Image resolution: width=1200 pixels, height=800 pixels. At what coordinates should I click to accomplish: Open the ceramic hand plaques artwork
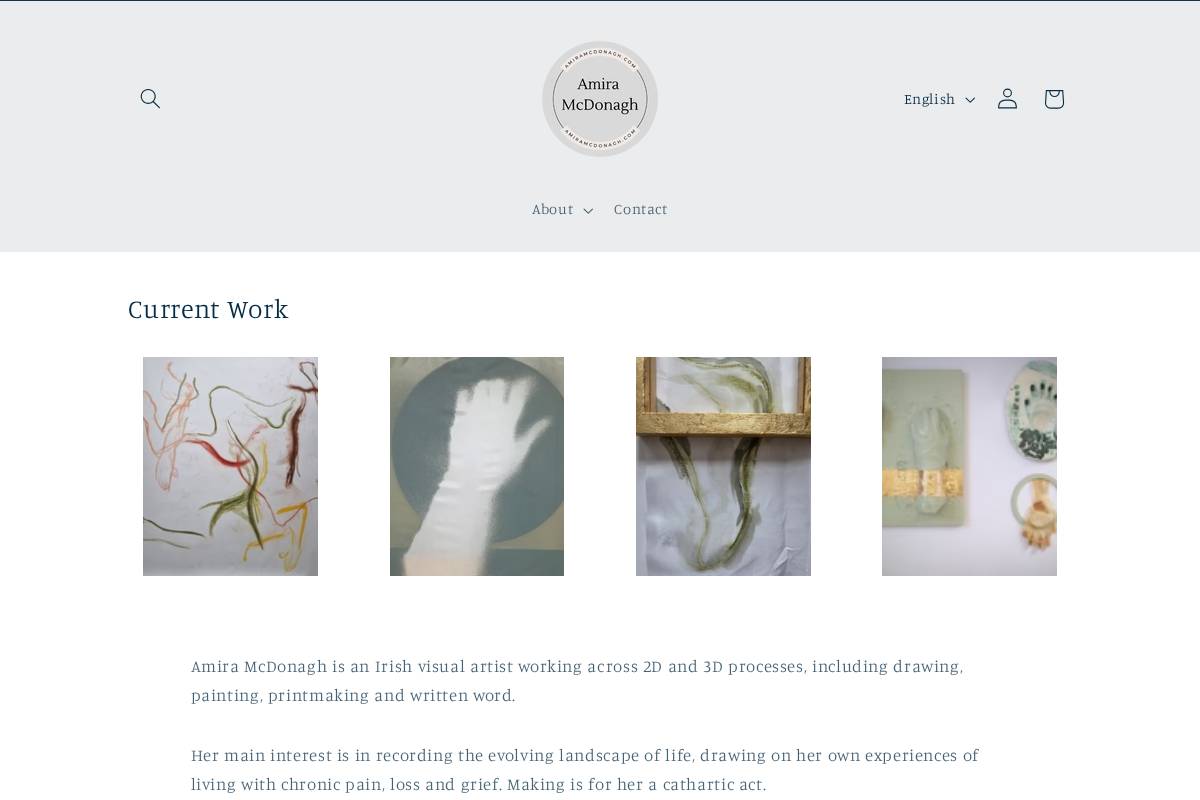[969, 466]
